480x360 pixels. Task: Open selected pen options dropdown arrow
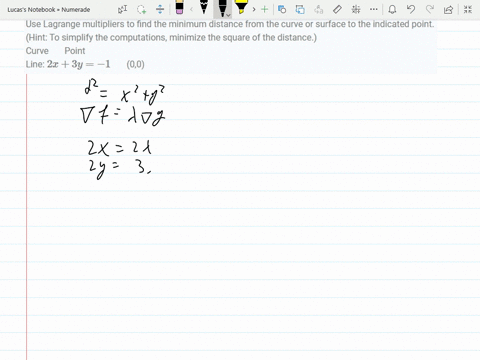(x=228, y=15)
